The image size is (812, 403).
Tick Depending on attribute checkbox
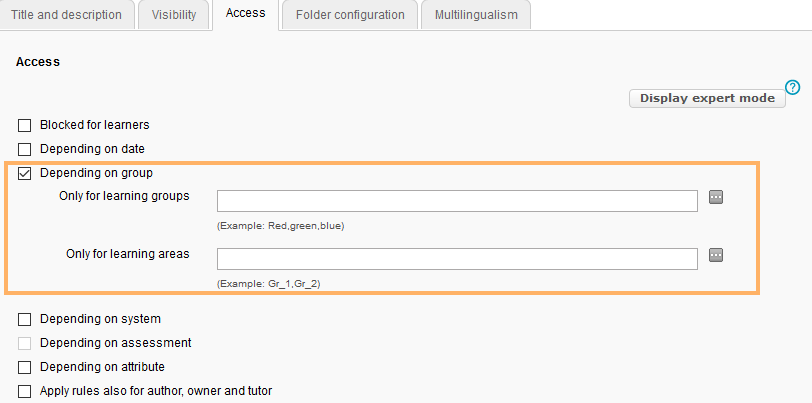25,367
